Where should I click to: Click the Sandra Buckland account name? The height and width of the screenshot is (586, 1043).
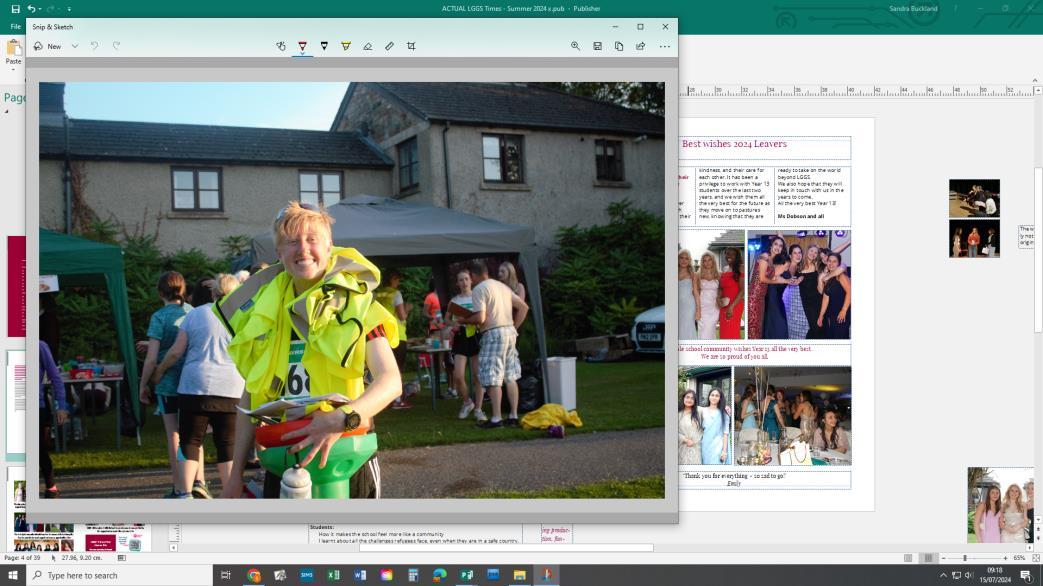pyautogui.click(x=913, y=9)
